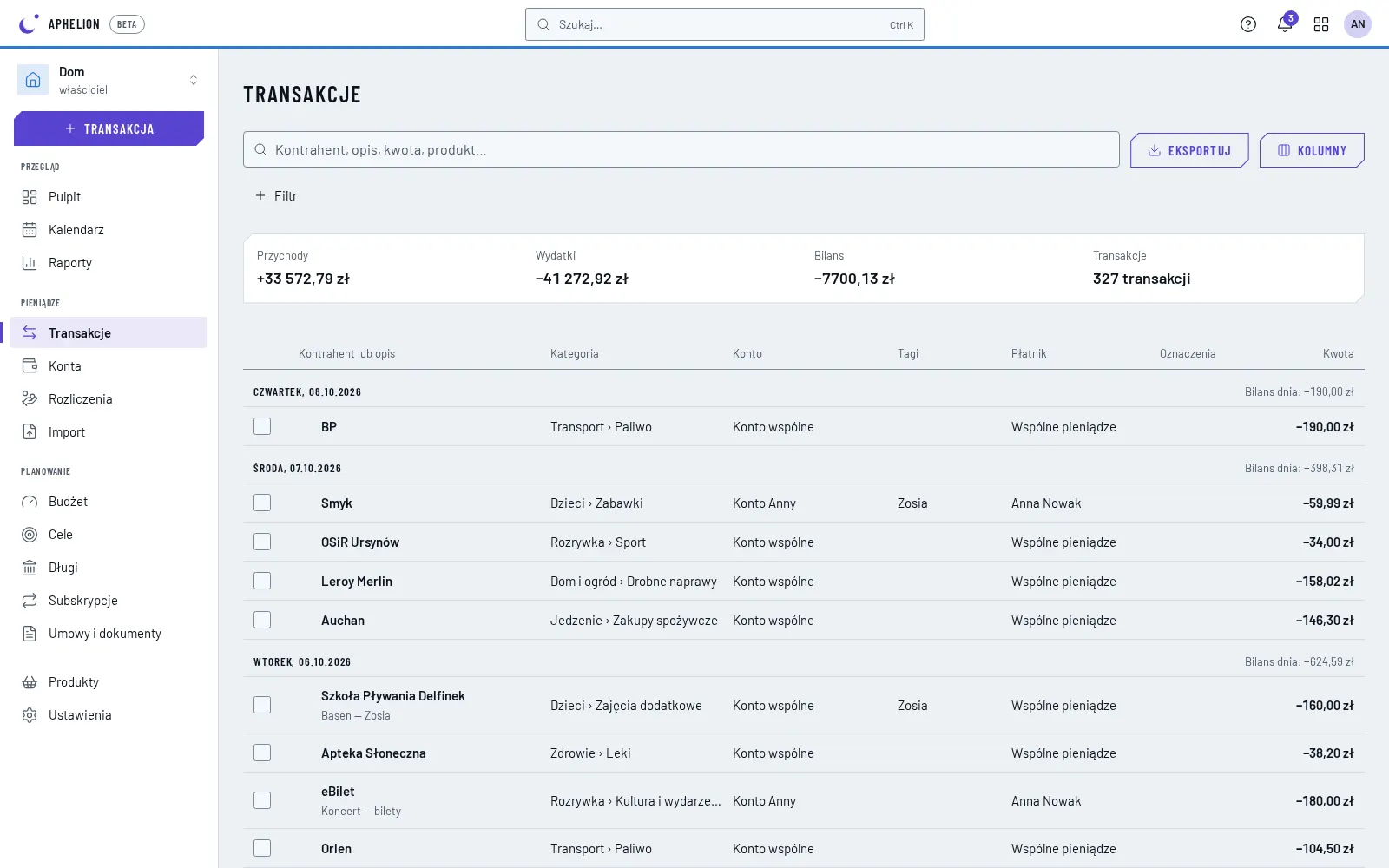This screenshot has height=868, width=1389.
Task: Go to Subskrypcje
Action: click(x=109, y=601)
